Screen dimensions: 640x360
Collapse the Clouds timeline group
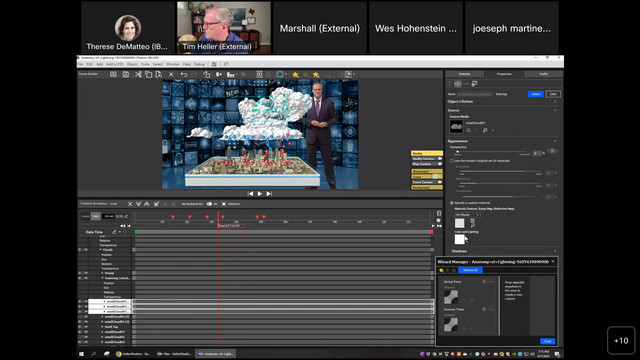coord(100,250)
